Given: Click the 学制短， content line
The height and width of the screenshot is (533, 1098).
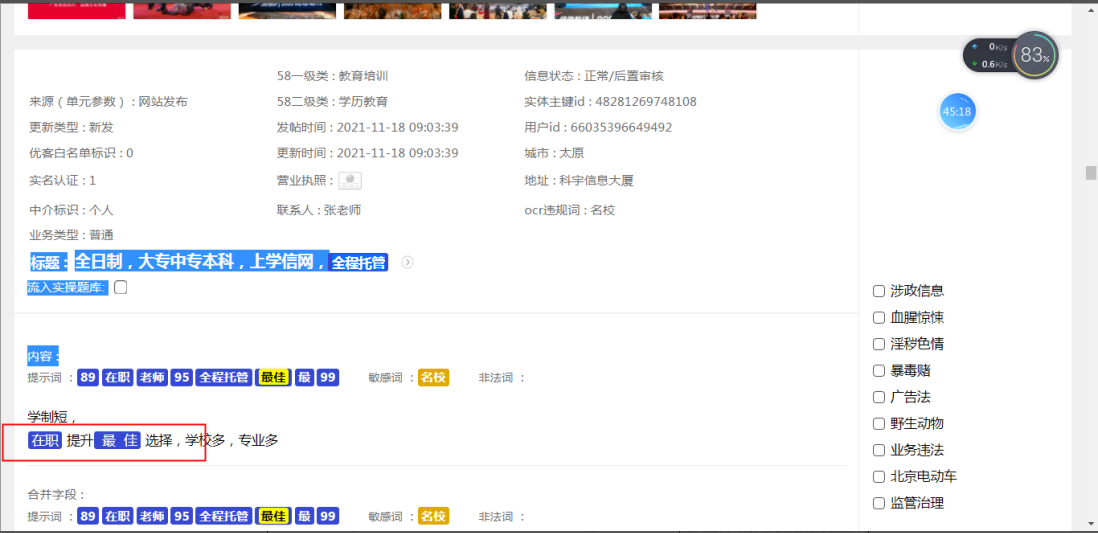Looking at the screenshot, I should coord(52,417).
